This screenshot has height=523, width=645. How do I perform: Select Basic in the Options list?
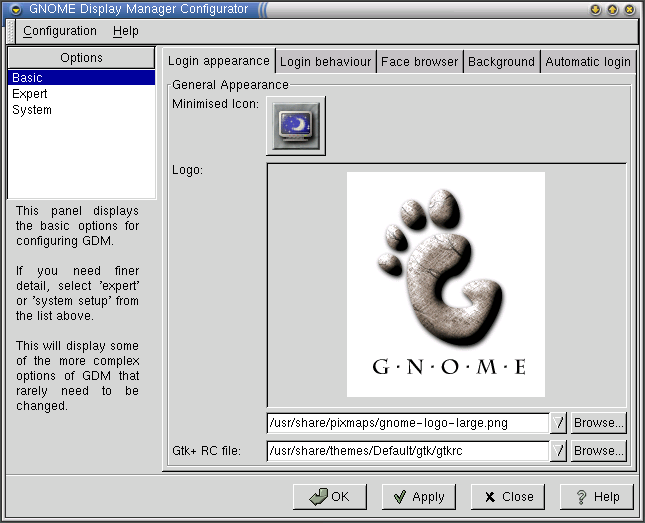(81, 77)
